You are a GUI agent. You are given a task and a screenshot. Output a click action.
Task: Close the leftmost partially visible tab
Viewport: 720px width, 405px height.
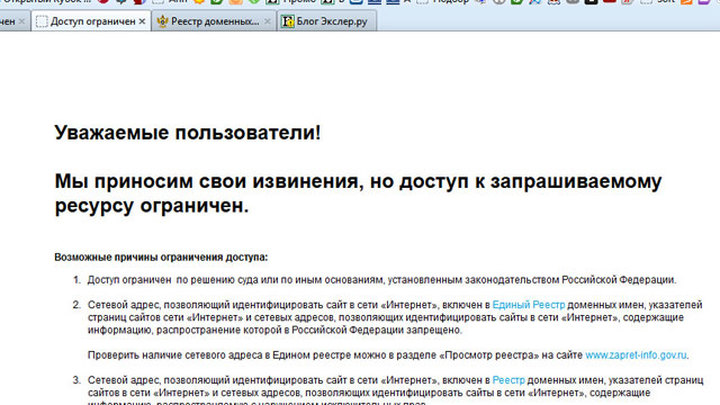pos(23,21)
